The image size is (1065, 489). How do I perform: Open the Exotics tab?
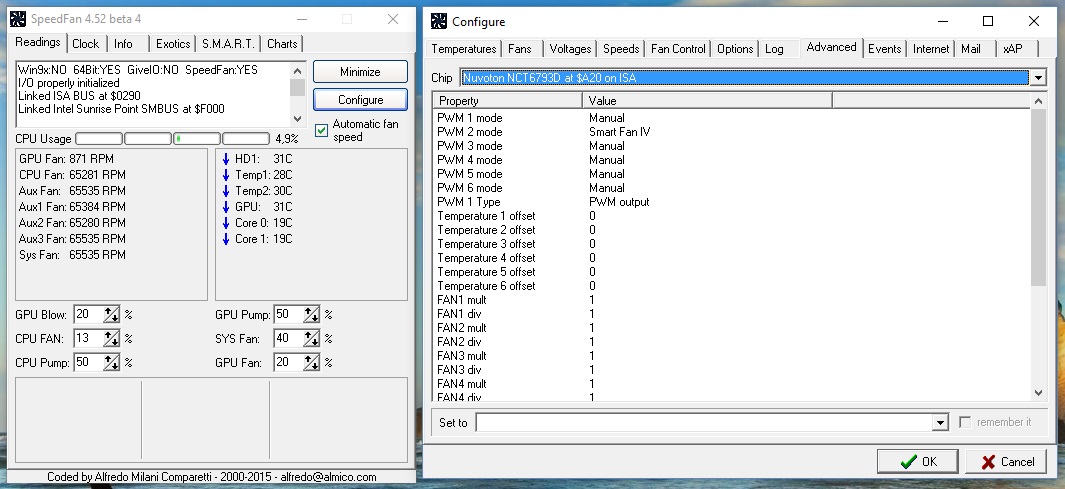[x=173, y=43]
